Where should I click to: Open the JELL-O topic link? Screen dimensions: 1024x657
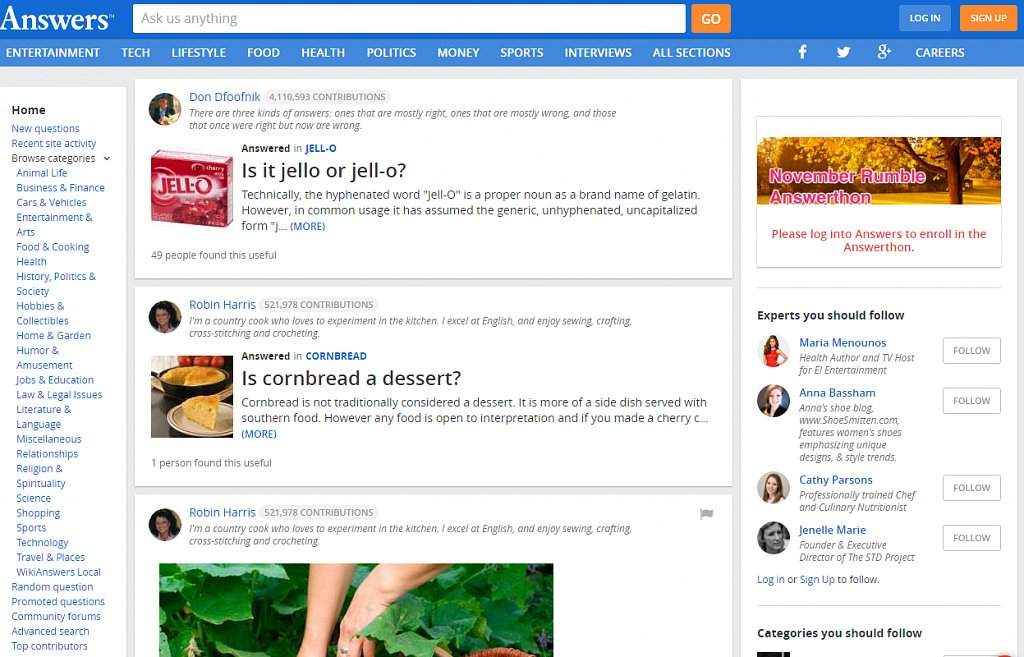(321, 148)
